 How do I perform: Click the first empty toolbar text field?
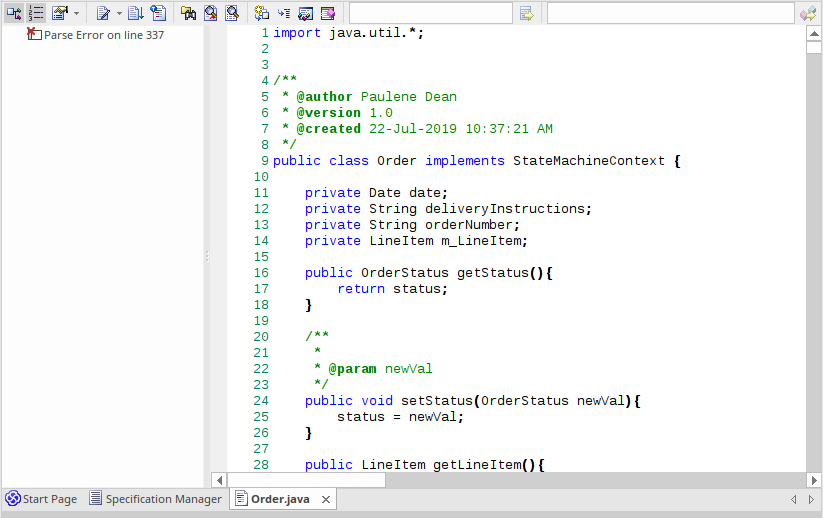coord(430,13)
